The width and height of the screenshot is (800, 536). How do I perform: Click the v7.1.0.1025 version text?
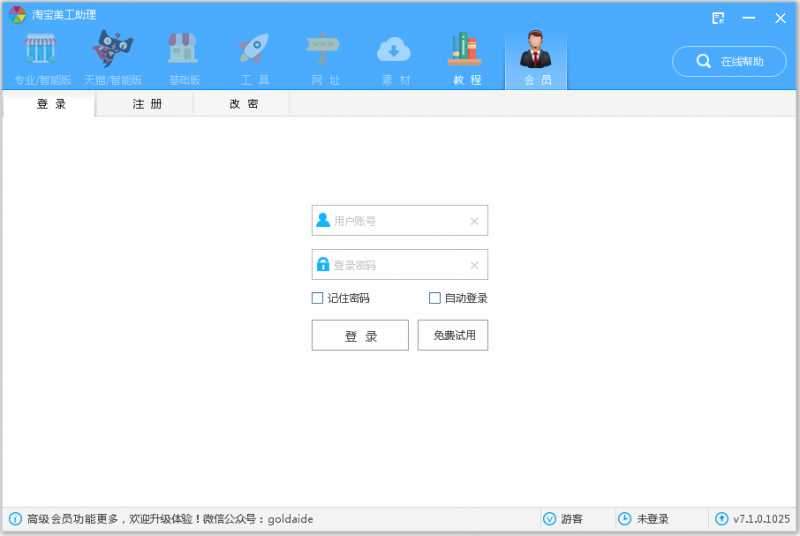(x=762, y=519)
